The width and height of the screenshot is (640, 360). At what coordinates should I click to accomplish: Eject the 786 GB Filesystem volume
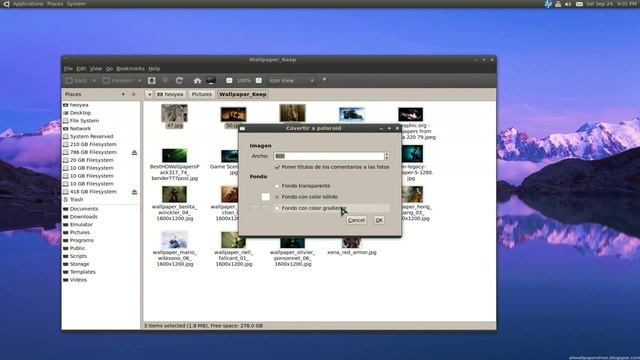click(134, 152)
